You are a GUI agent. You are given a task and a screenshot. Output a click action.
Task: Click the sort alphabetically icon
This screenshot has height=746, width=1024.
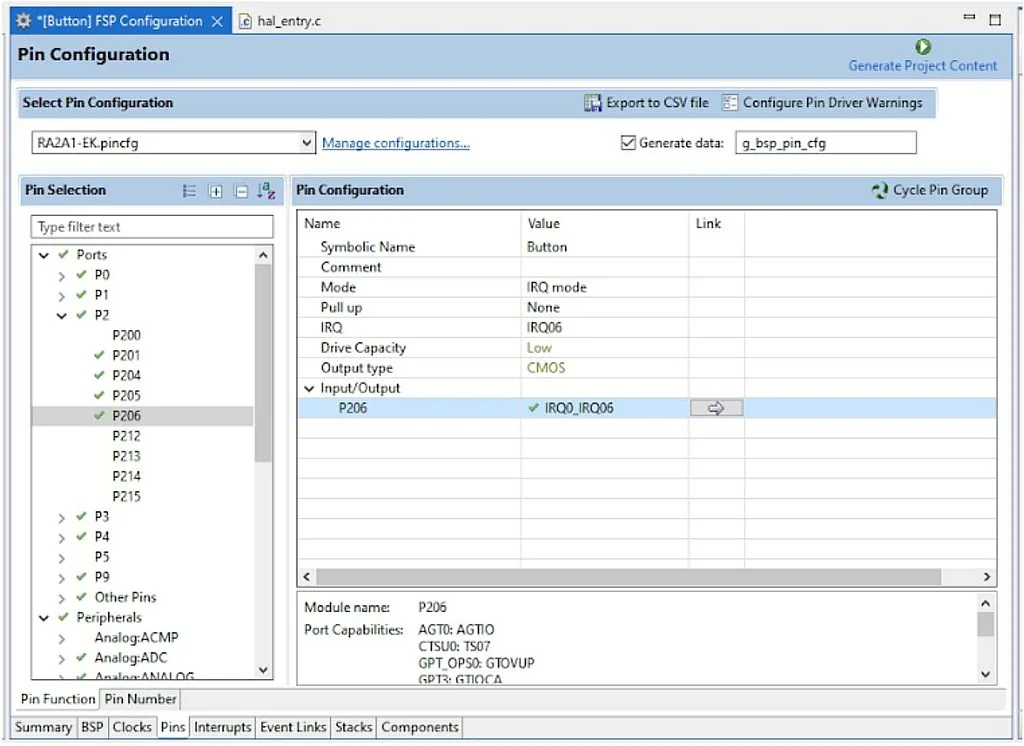pos(266,191)
